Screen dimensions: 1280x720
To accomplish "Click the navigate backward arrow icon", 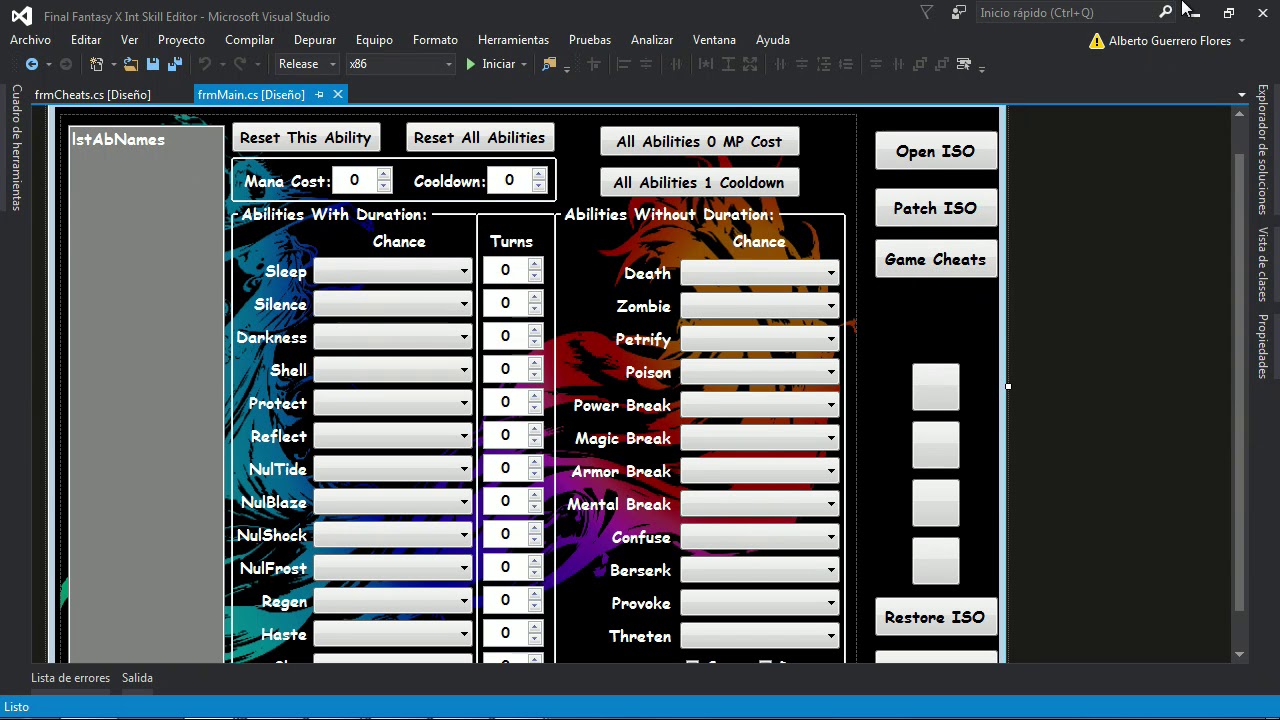I will click(32, 64).
